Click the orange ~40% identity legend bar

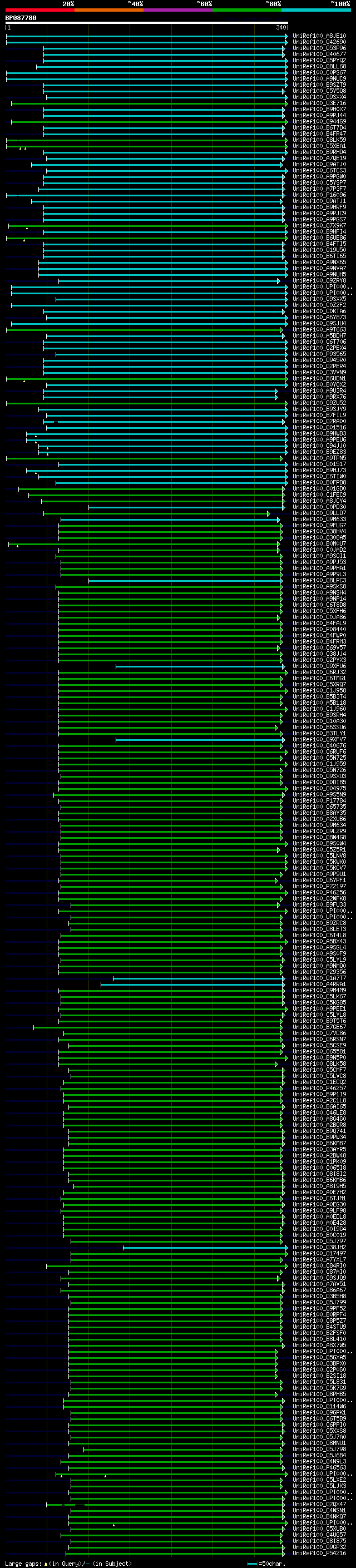coord(109,10)
